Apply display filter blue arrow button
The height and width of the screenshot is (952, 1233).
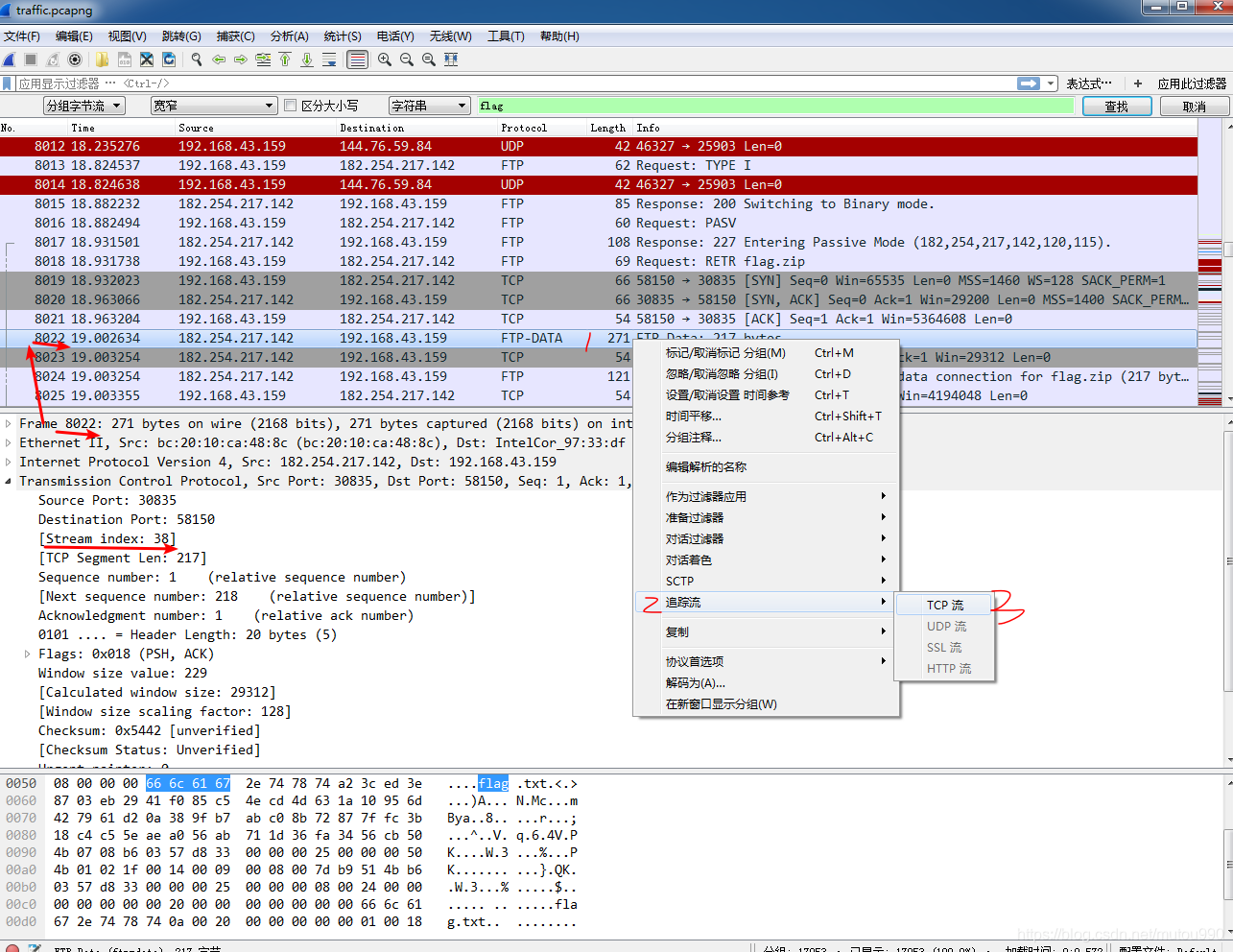(x=1029, y=83)
